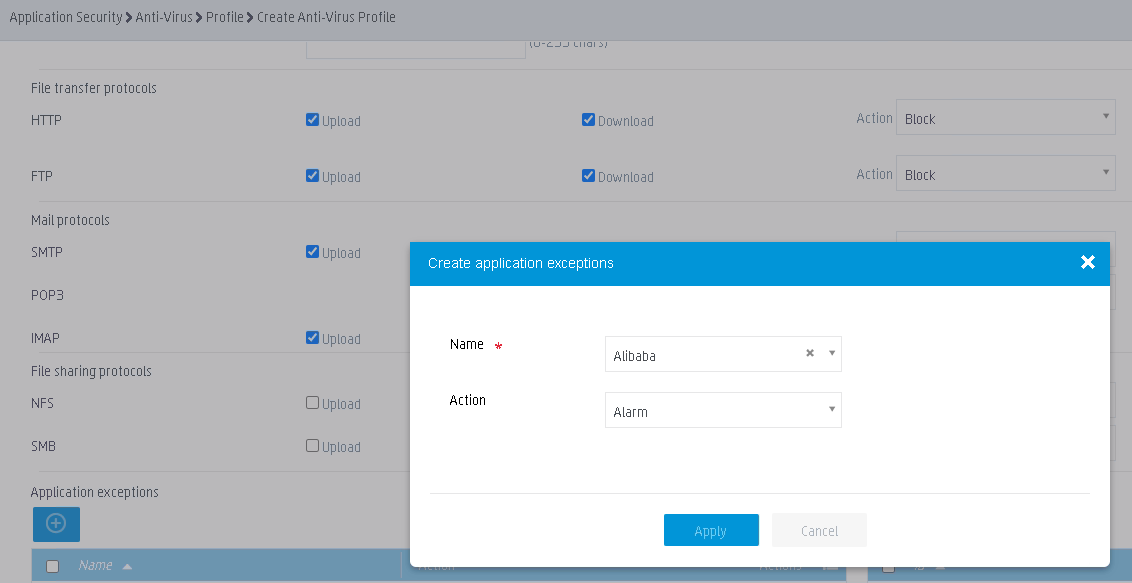Click the "NFS" protocol label
Screen dimensions: 1132x583
pos(43,403)
